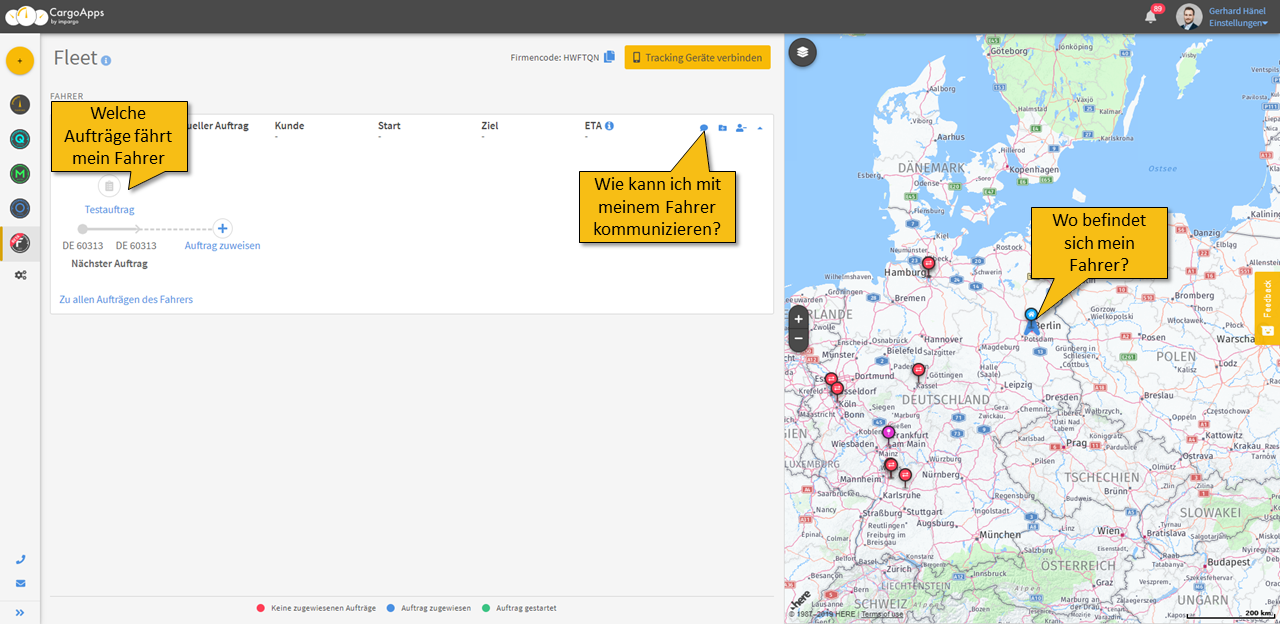Show the Fleet info tooltip icon

(106, 61)
